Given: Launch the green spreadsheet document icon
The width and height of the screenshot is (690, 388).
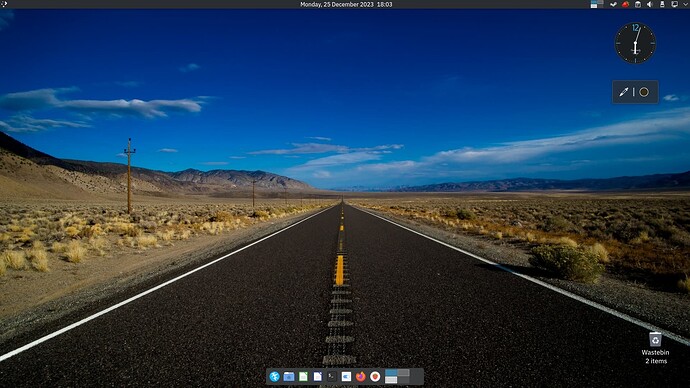Looking at the screenshot, I should (x=303, y=377).
